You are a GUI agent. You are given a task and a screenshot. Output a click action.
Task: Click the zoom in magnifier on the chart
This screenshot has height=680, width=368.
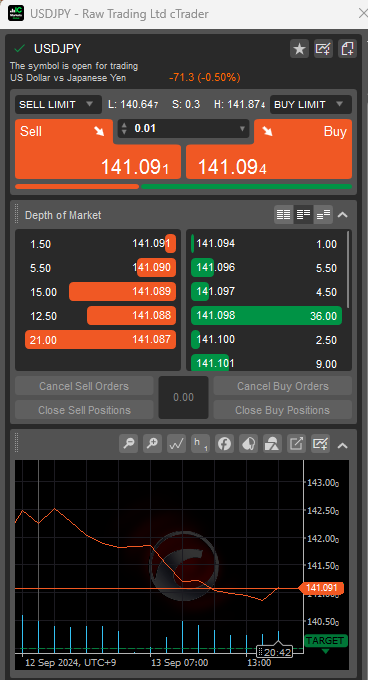tap(152, 444)
